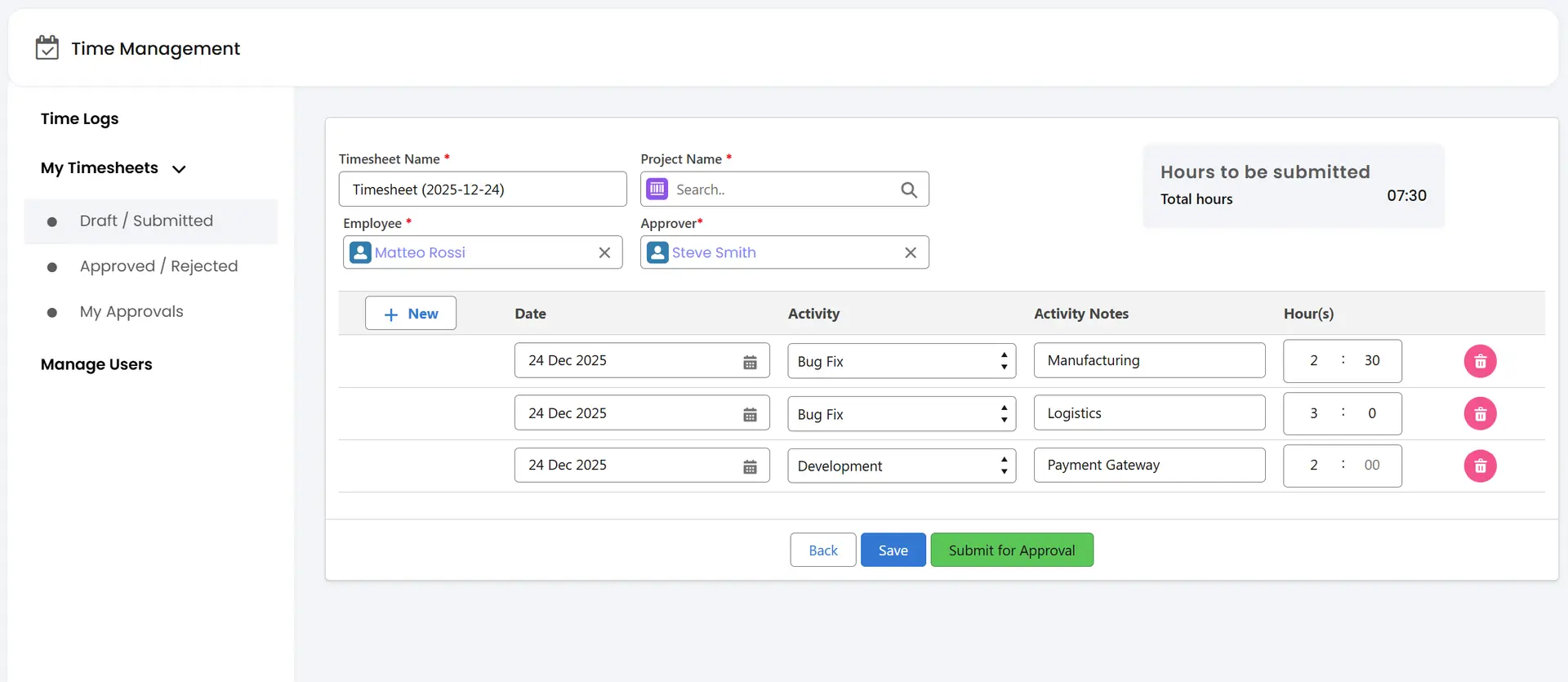This screenshot has width=1568, height=682.
Task: Clear approver Steve Smith with X
Action: tap(911, 252)
